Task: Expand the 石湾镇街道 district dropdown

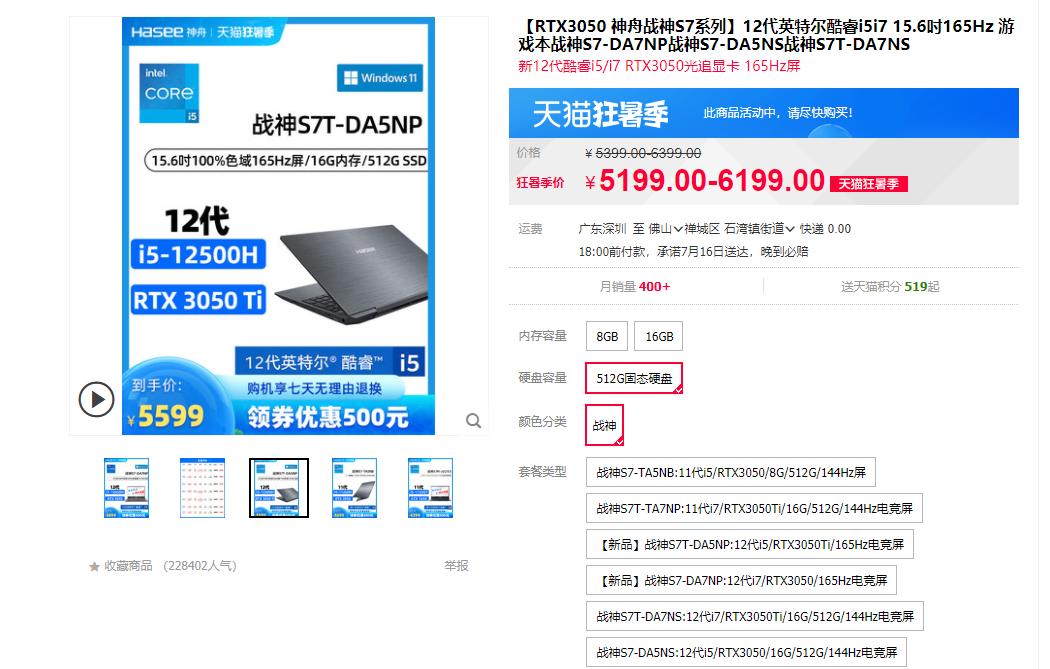Action: (x=759, y=229)
